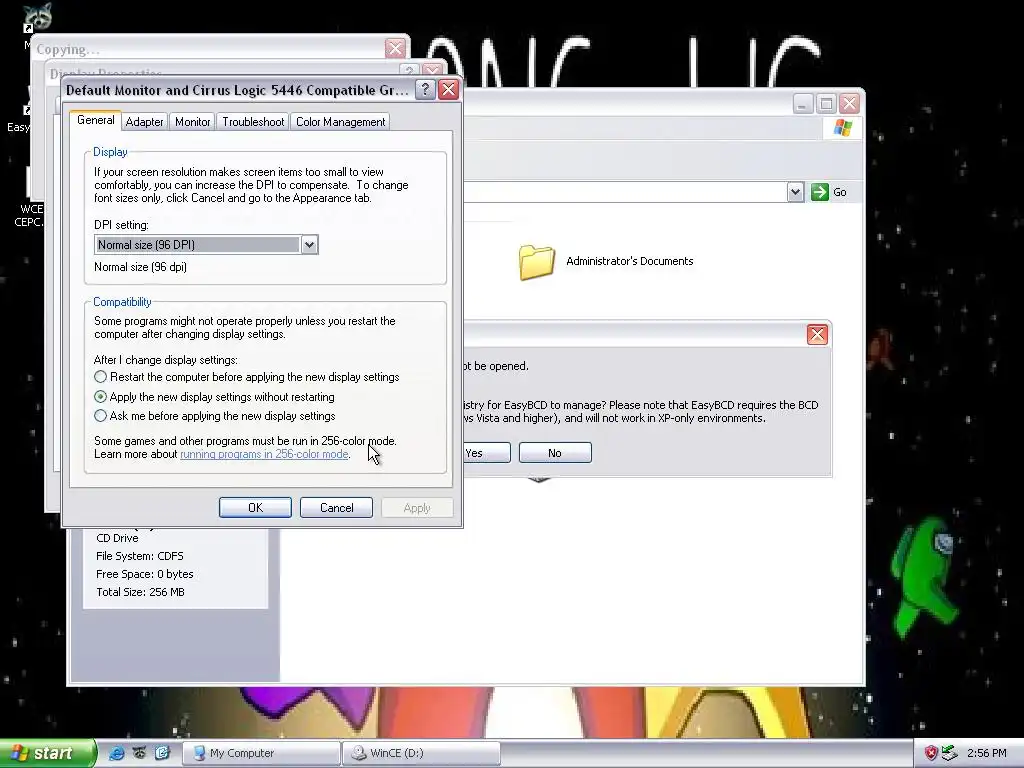1024x768 pixels.
Task: Open the Monitor tab
Action: pyautogui.click(x=193, y=121)
